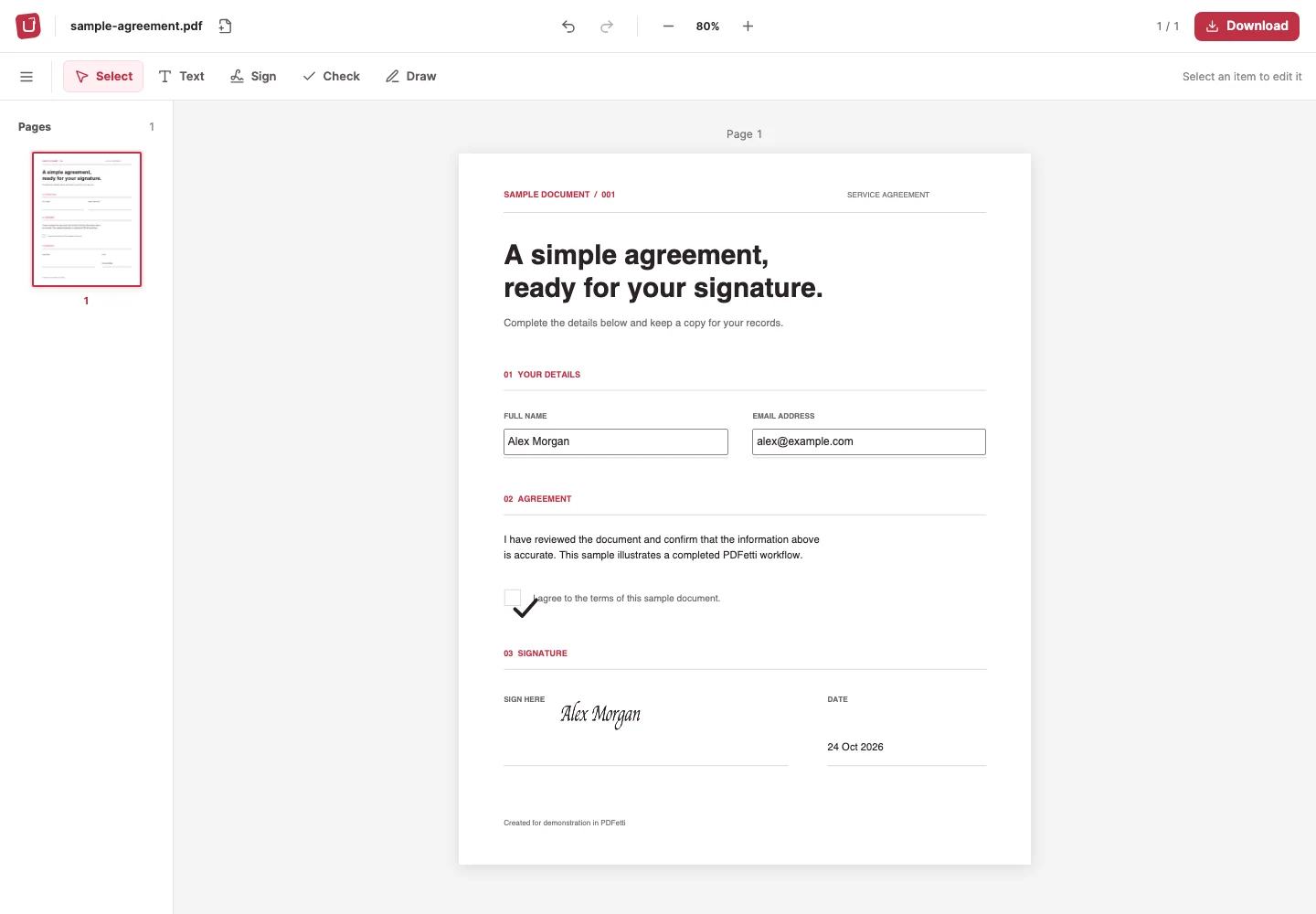1316x914 pixels.
Task: Click 'Complete the details below' subtitle text
Action: tap(643, 323)
